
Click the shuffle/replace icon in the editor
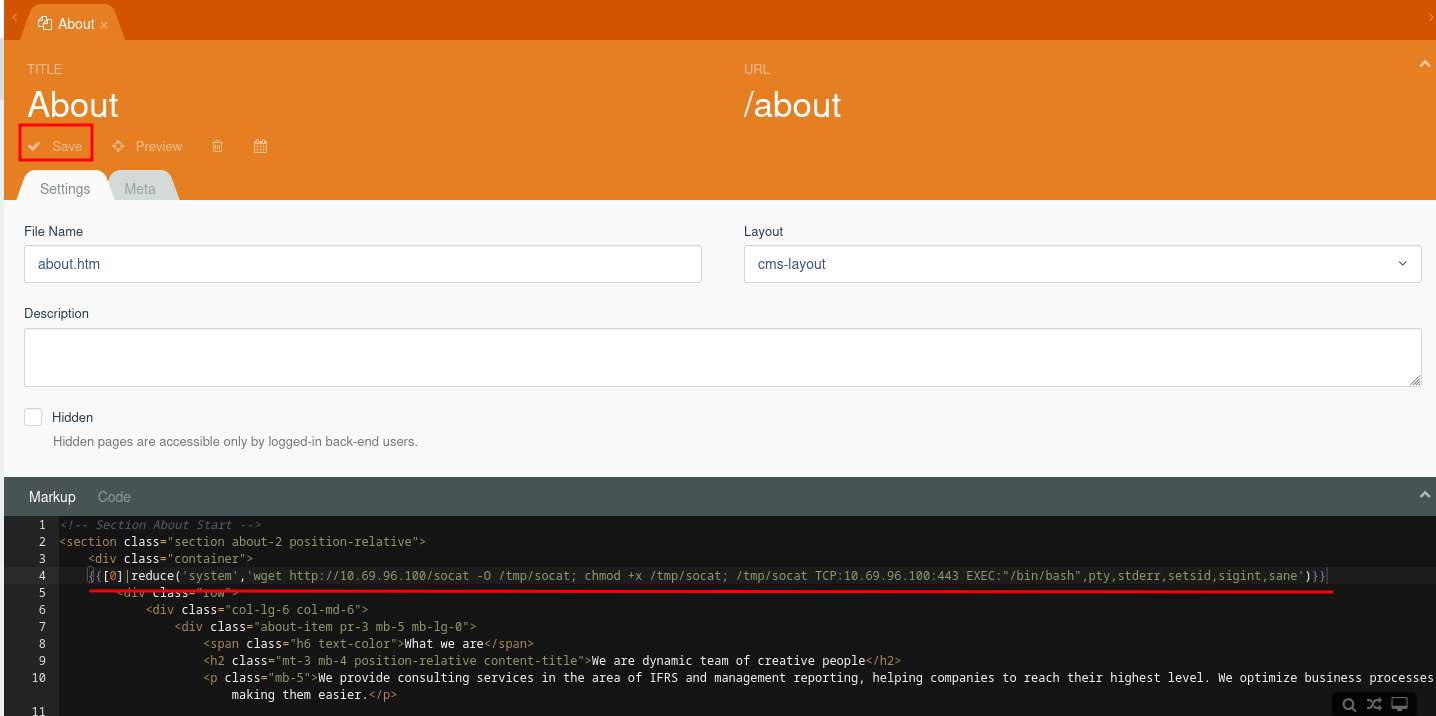click(1375, 704)
